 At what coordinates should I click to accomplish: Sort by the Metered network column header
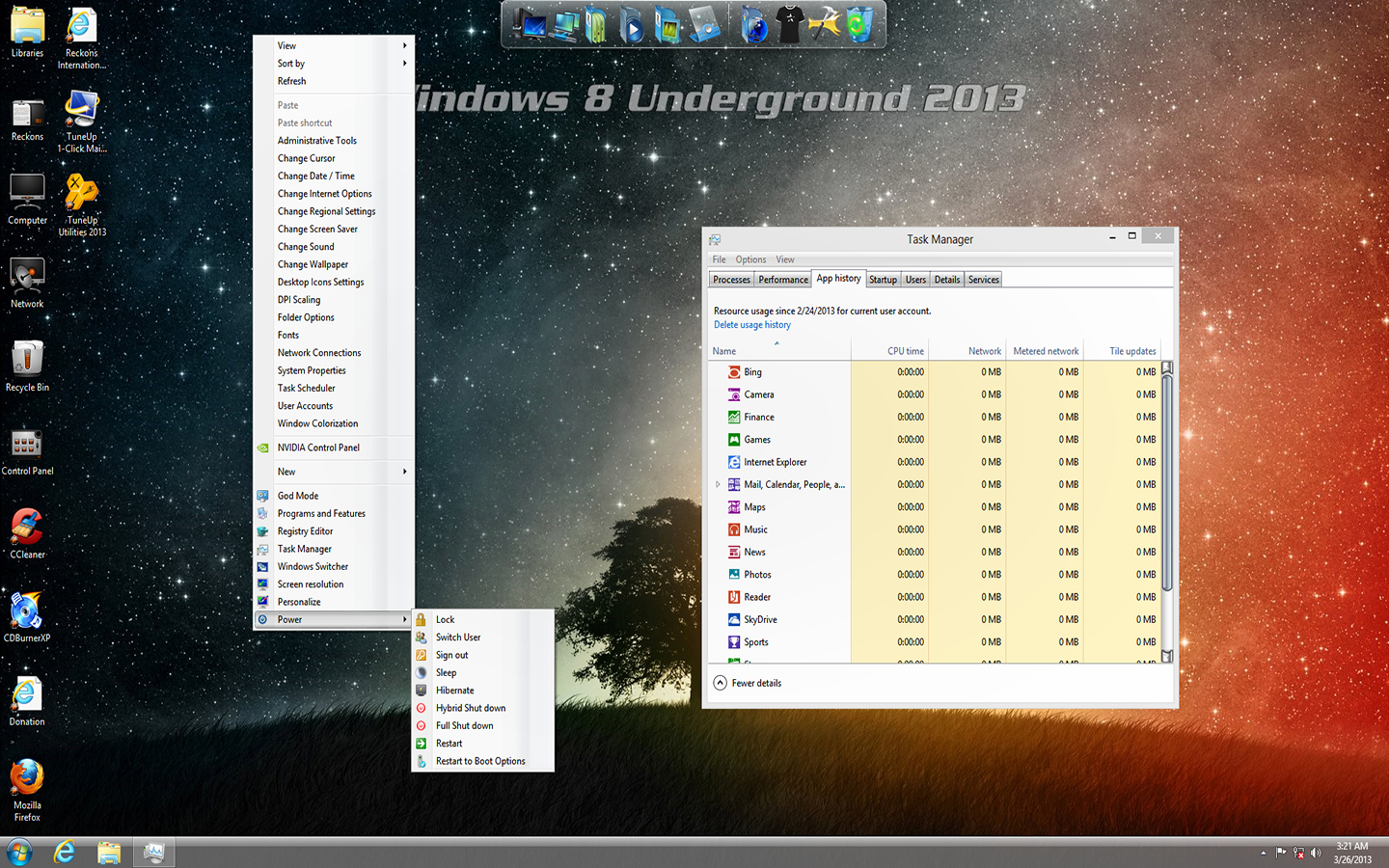(x=1045, y=351)
